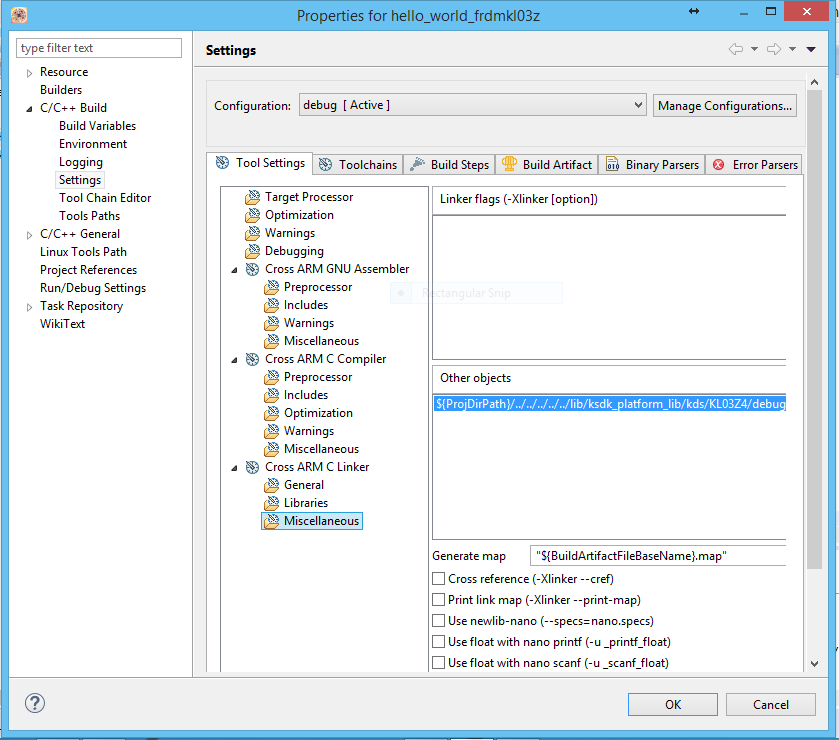
Task: Open back history dropdown arrow
Action: click(754, 49)
